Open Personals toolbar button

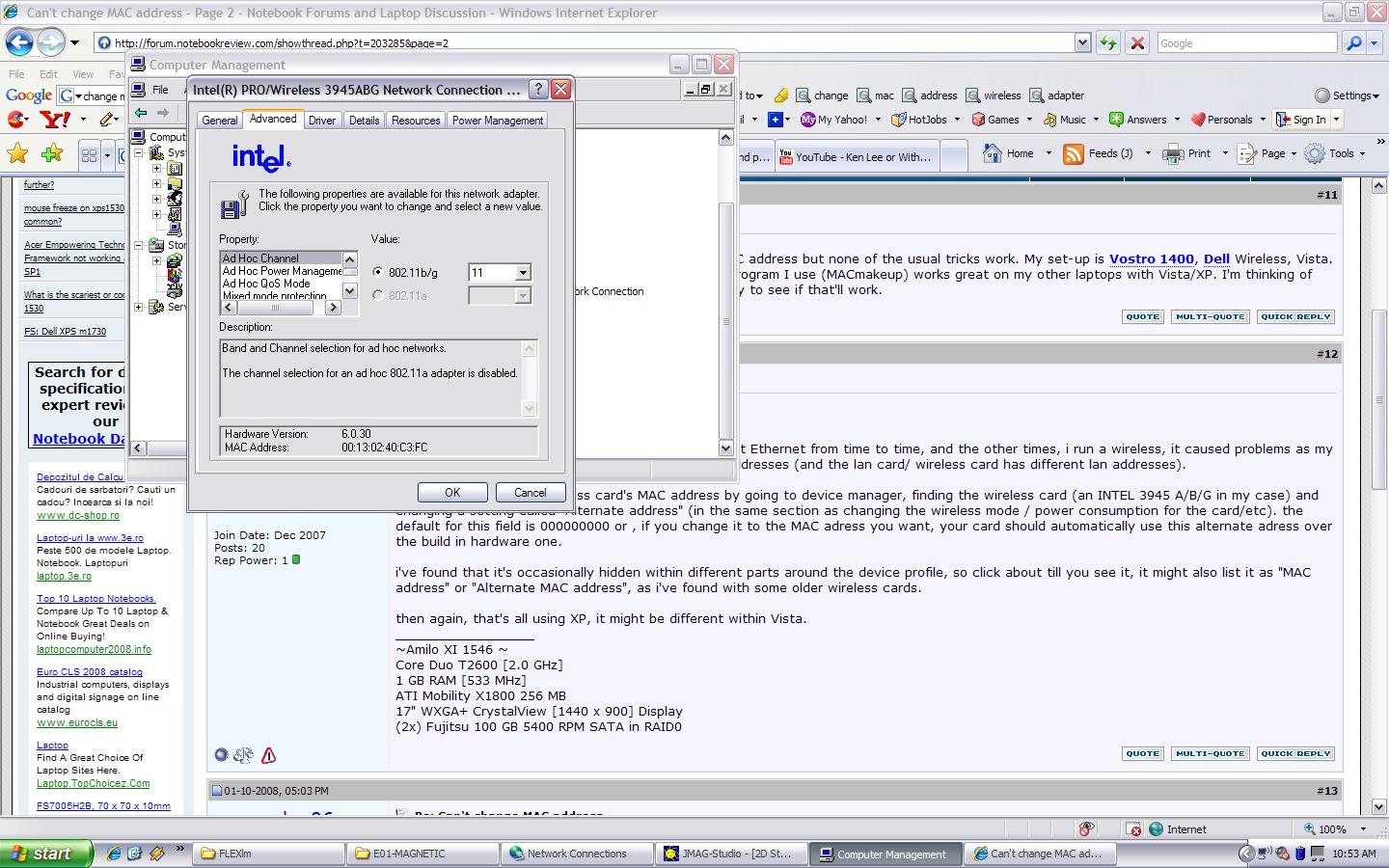(1222, 120)
